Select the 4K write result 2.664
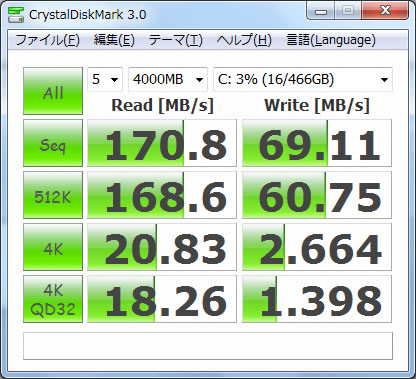 317,247
